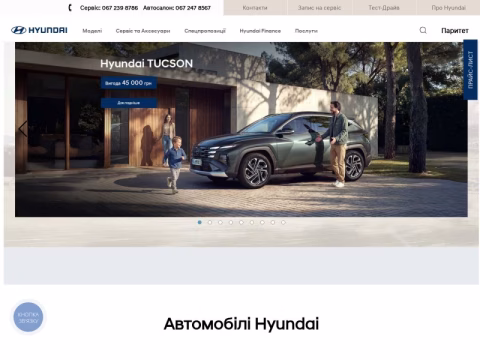Click the phone handset icon
Viewport: 480px width, 360px height.
(x=70, y=8)
